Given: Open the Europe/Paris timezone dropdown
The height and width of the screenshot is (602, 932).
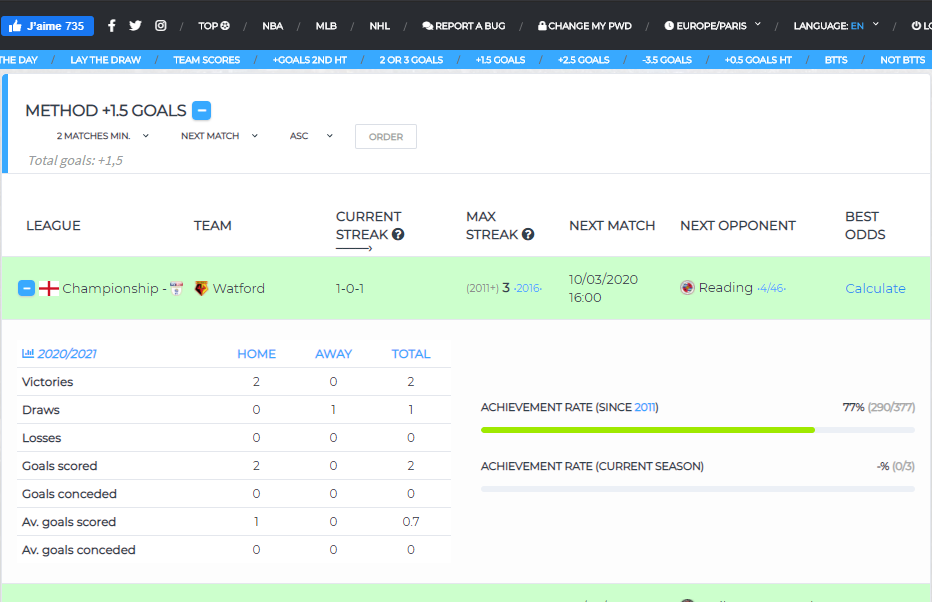Looking at the screenshot, I should (x=712, y=26).
